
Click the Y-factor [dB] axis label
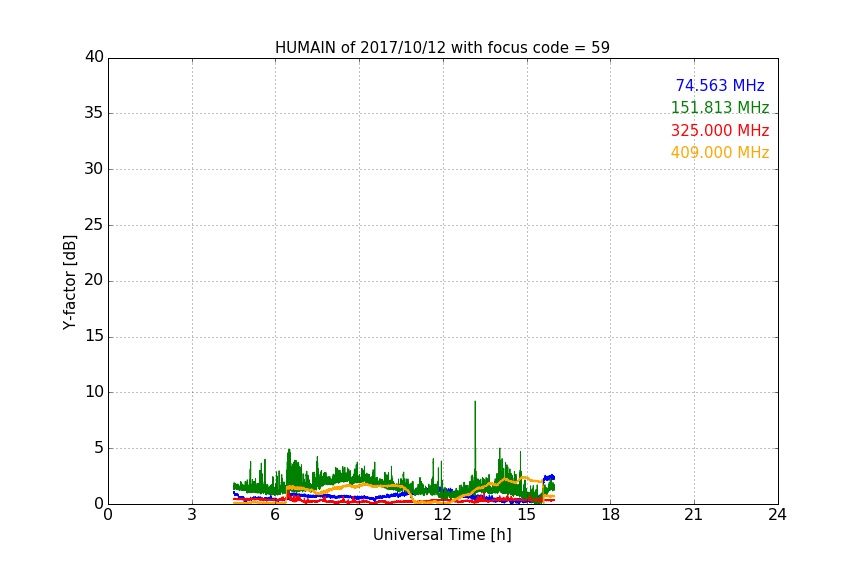69,282
